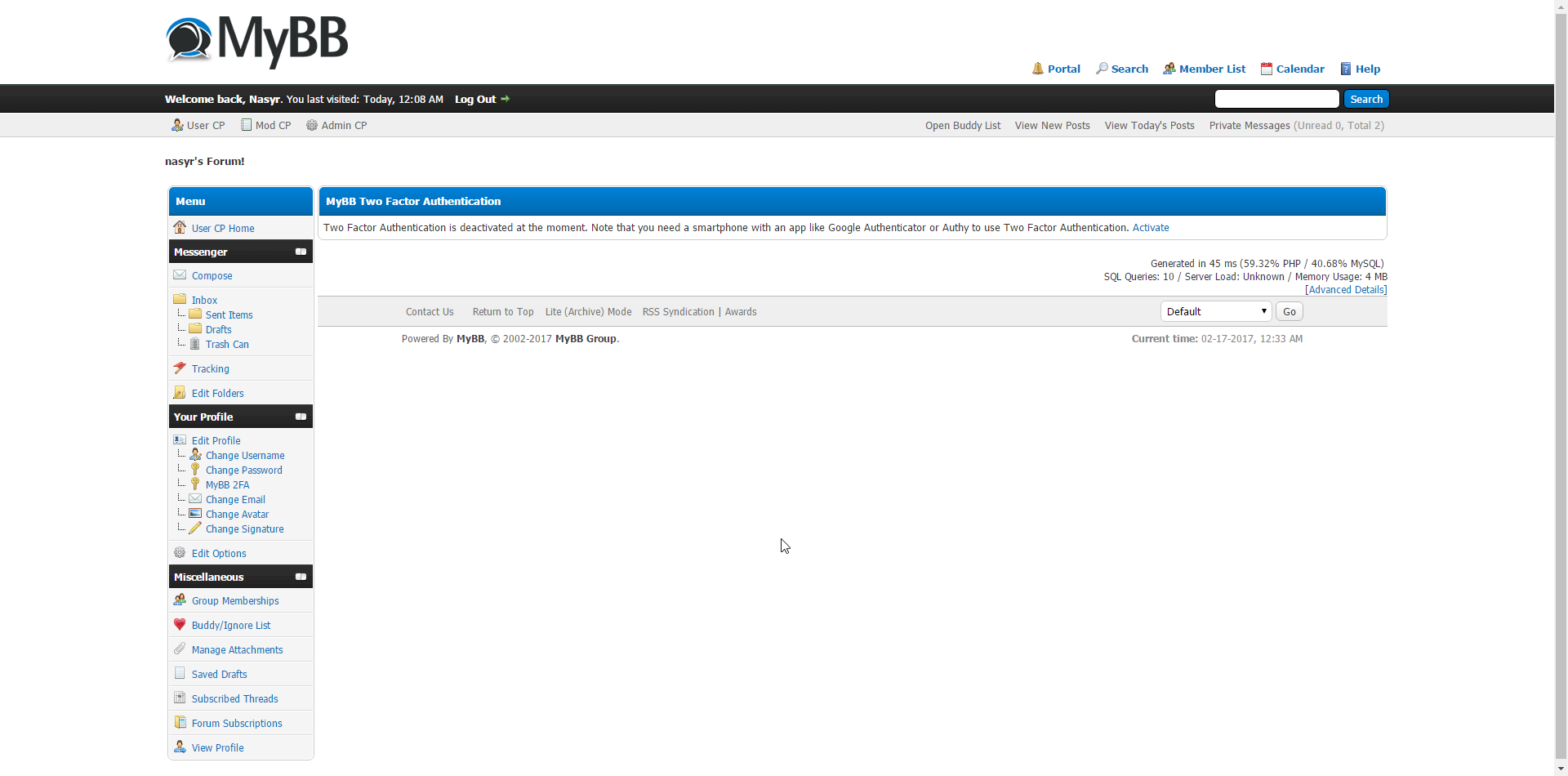Collapse the Your Profile menu section
The width and height of the screenshot is (1568, 776).
(x=301, y=417)
